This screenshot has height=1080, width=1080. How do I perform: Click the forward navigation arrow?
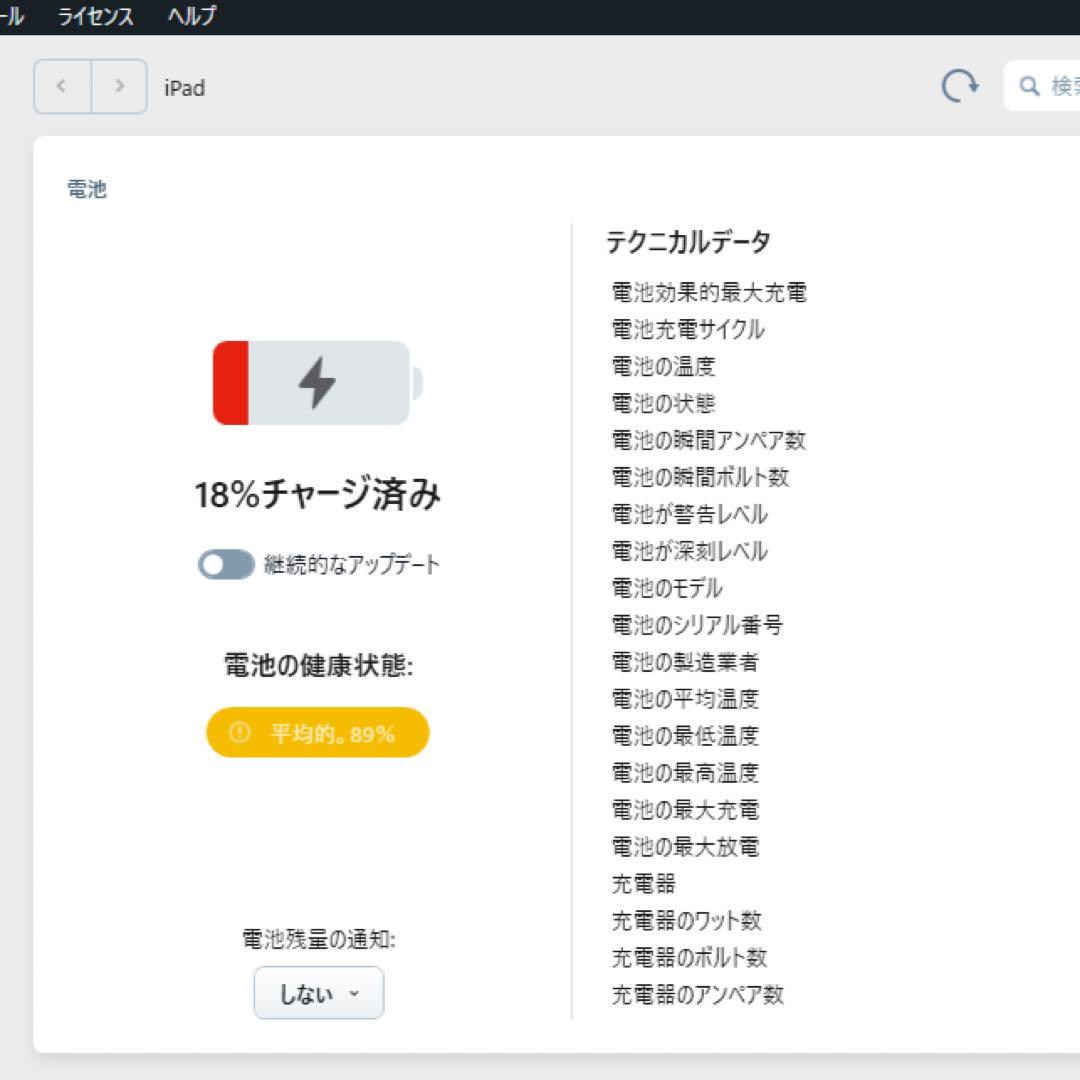pyautogui.click(x=120, y=86)
